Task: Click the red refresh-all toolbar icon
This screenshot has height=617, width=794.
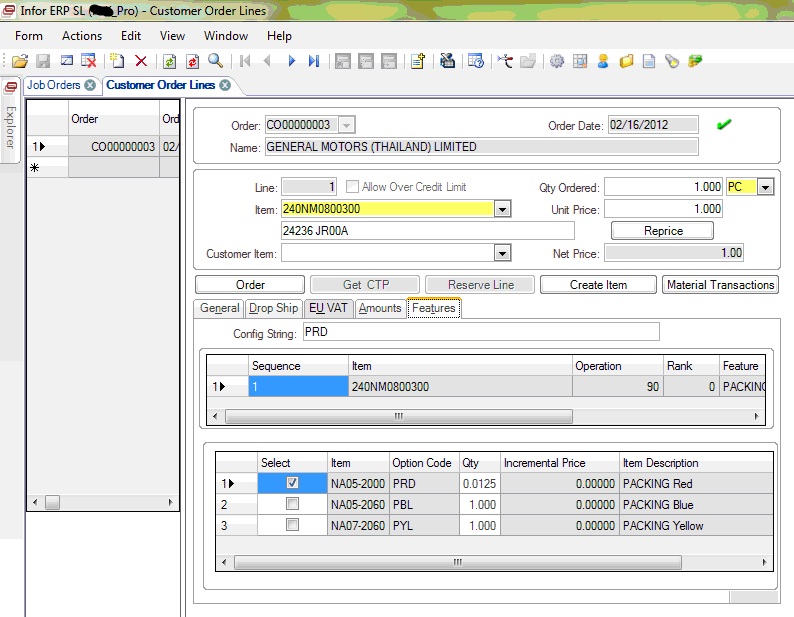Action: pos(192,61)
